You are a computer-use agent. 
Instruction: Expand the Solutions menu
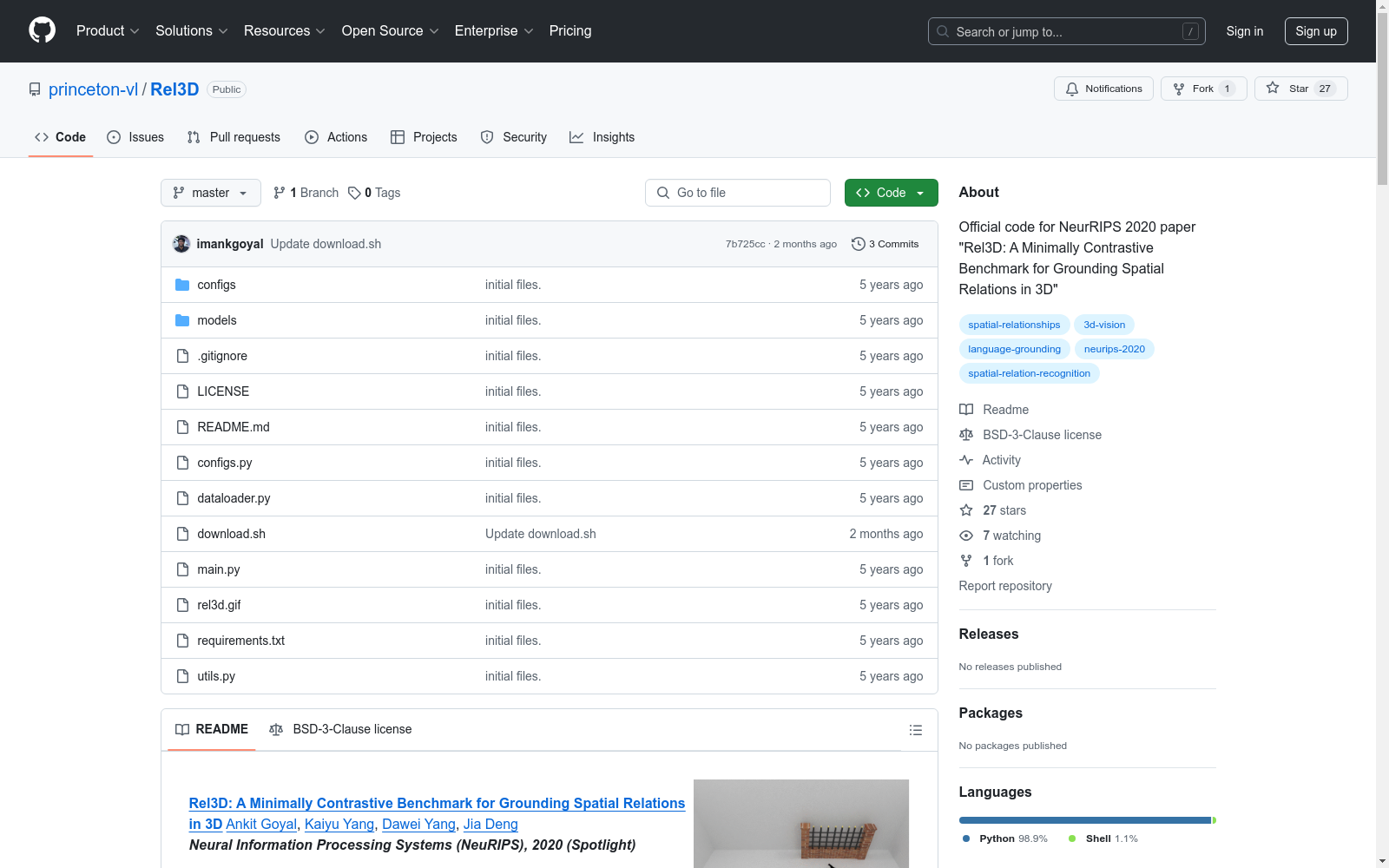click(x=192, y=31)
